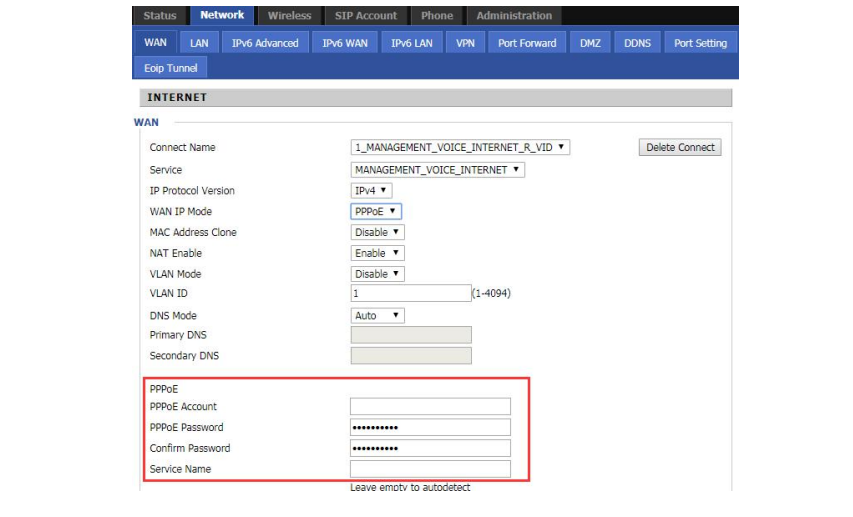Open the DNS Mode dropdown
Viewport: 853px width, 517px height.
[378, 316]
